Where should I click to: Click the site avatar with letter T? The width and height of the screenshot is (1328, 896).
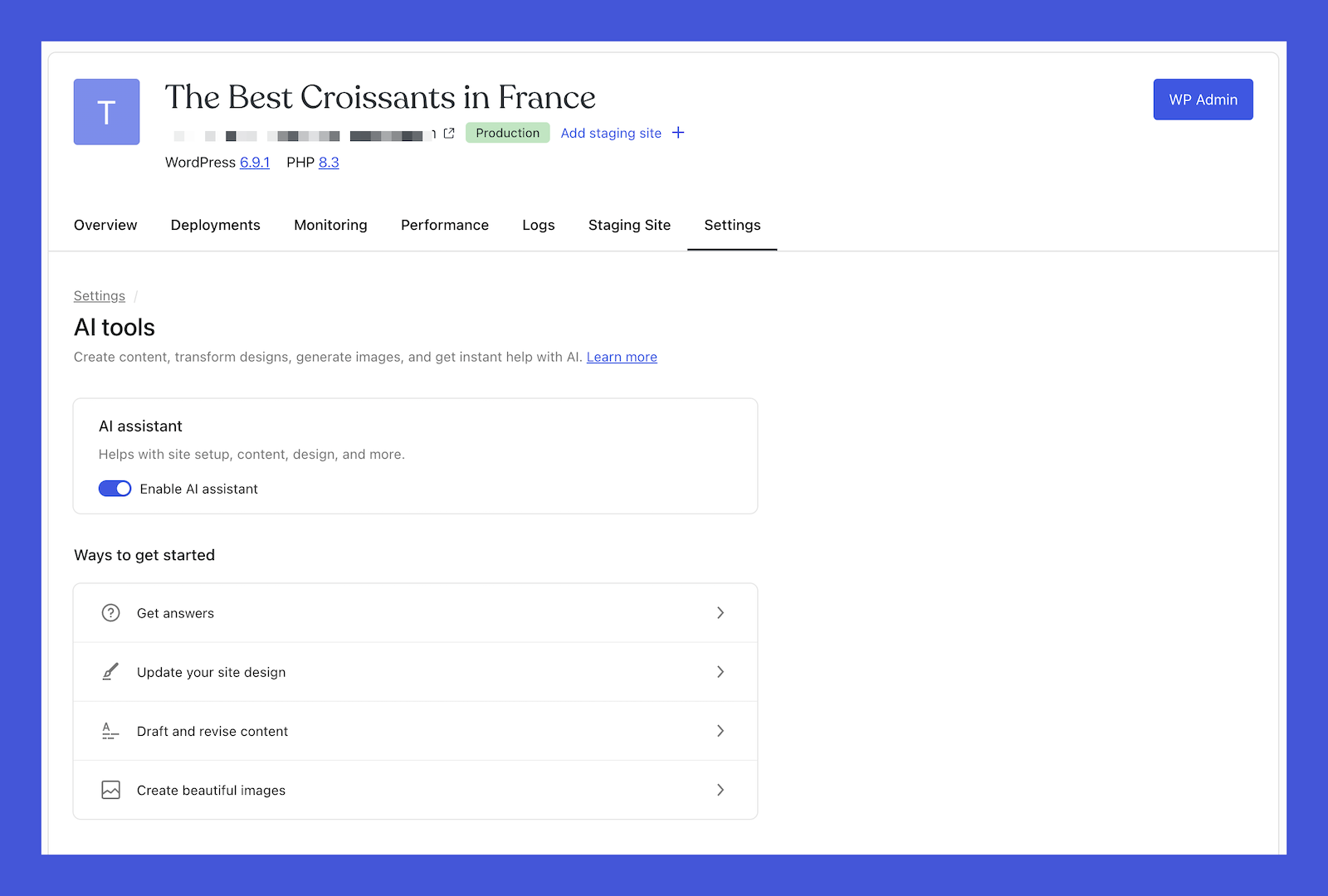(106, 111)
